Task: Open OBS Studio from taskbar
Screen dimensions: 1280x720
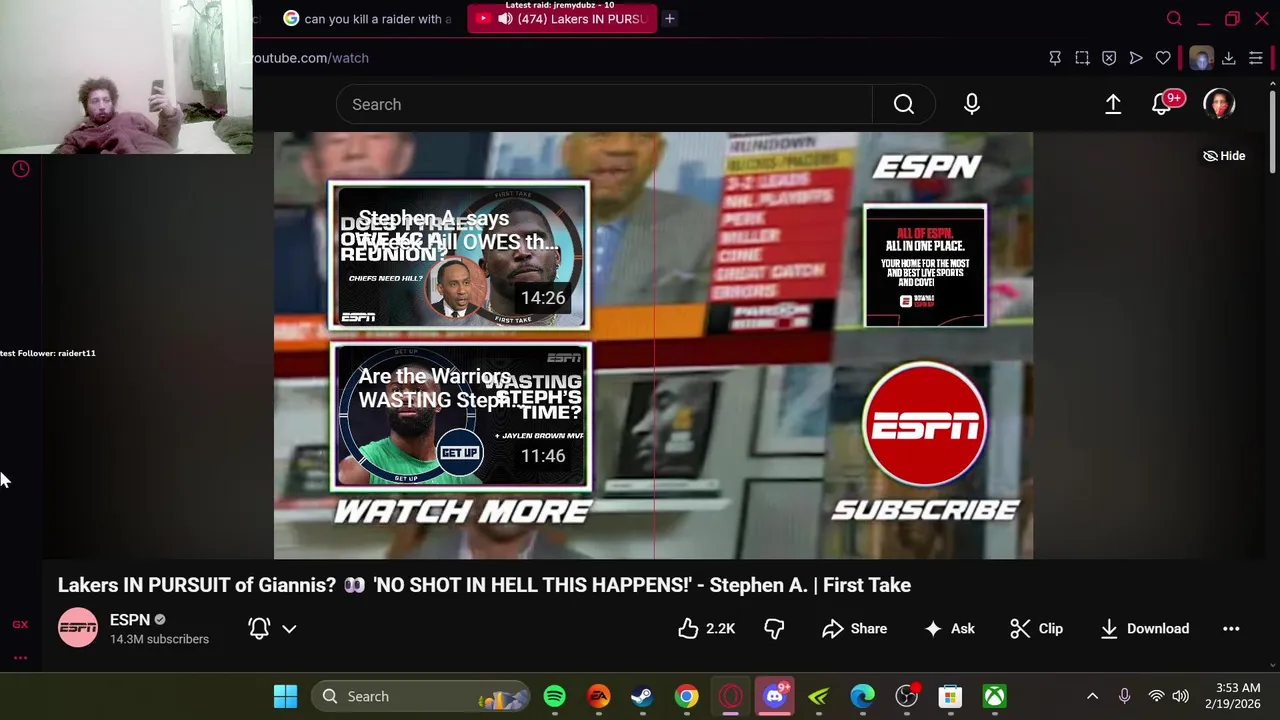Action: pyautogui.click(x=906, y=696)
